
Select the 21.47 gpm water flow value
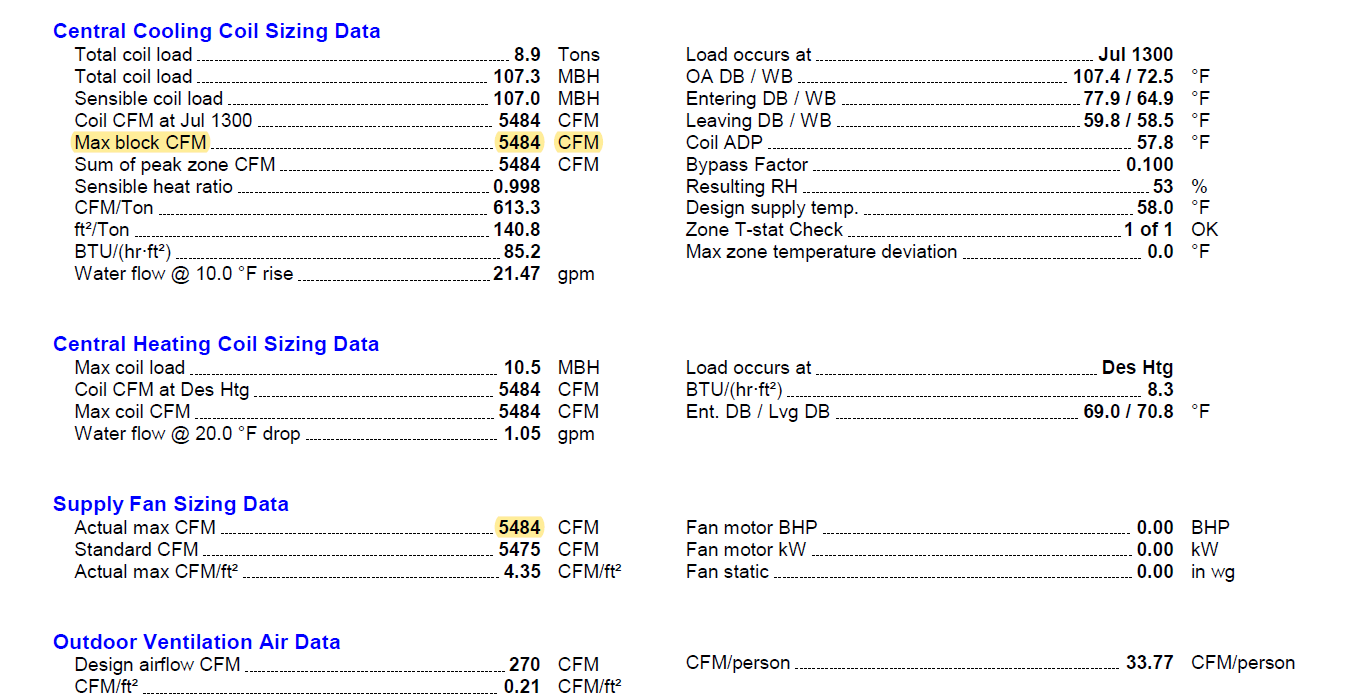click(517, 274)
